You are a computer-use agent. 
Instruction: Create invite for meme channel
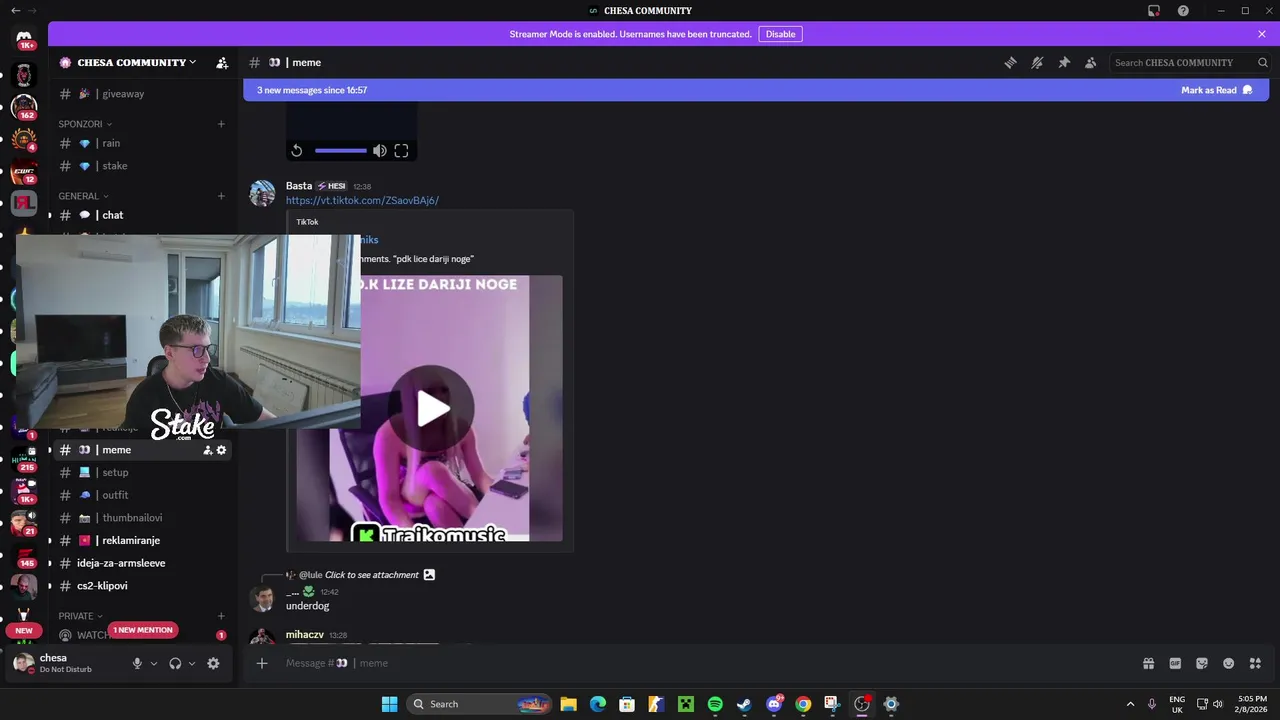(x=207, y=450)
